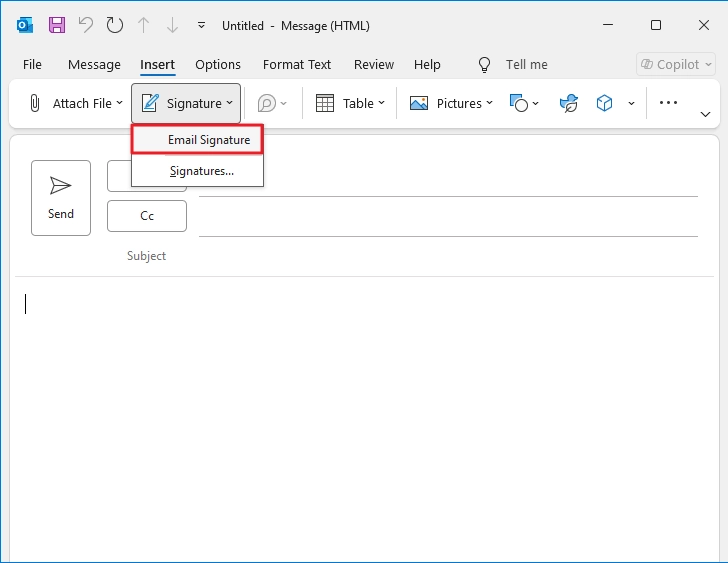Screen dimensions: 728x563
Task: Open the Review tab
Action: pyautogui.click(x=374, y=65)
